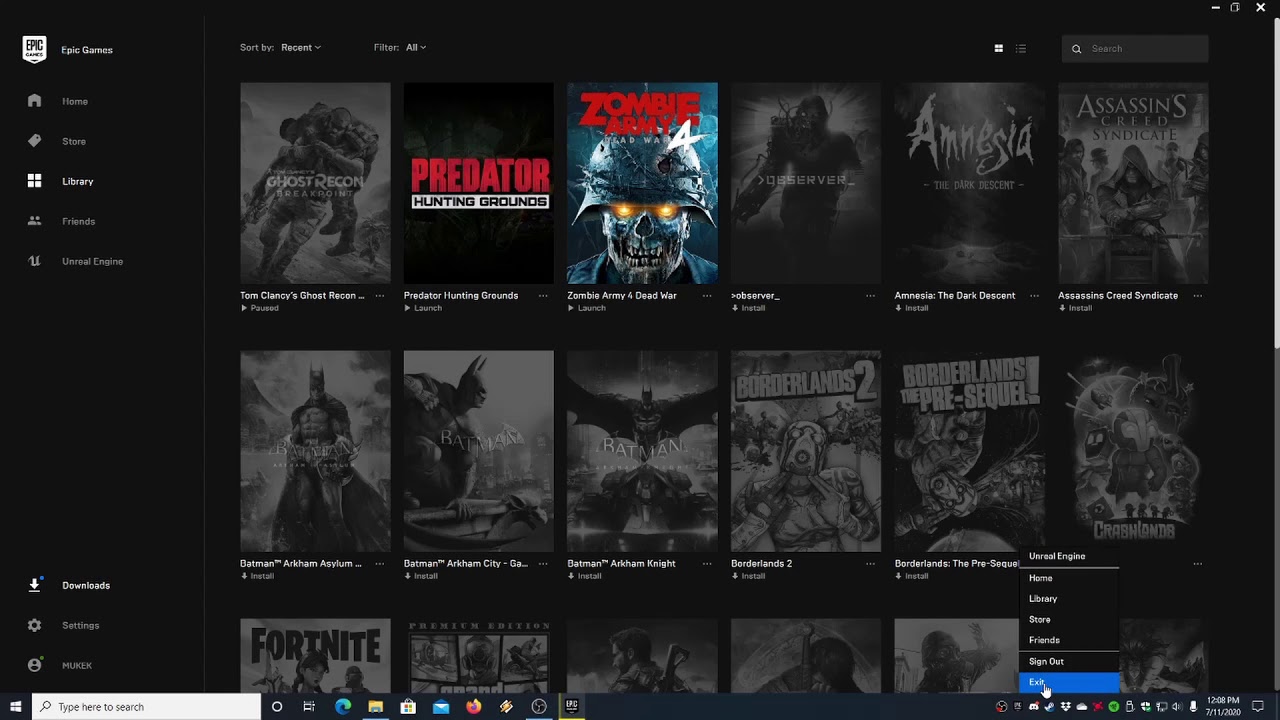Open Firefox from the taskbar
Image resolution: width=1280 pixels, height=720 pixels.
coord(473,707)
